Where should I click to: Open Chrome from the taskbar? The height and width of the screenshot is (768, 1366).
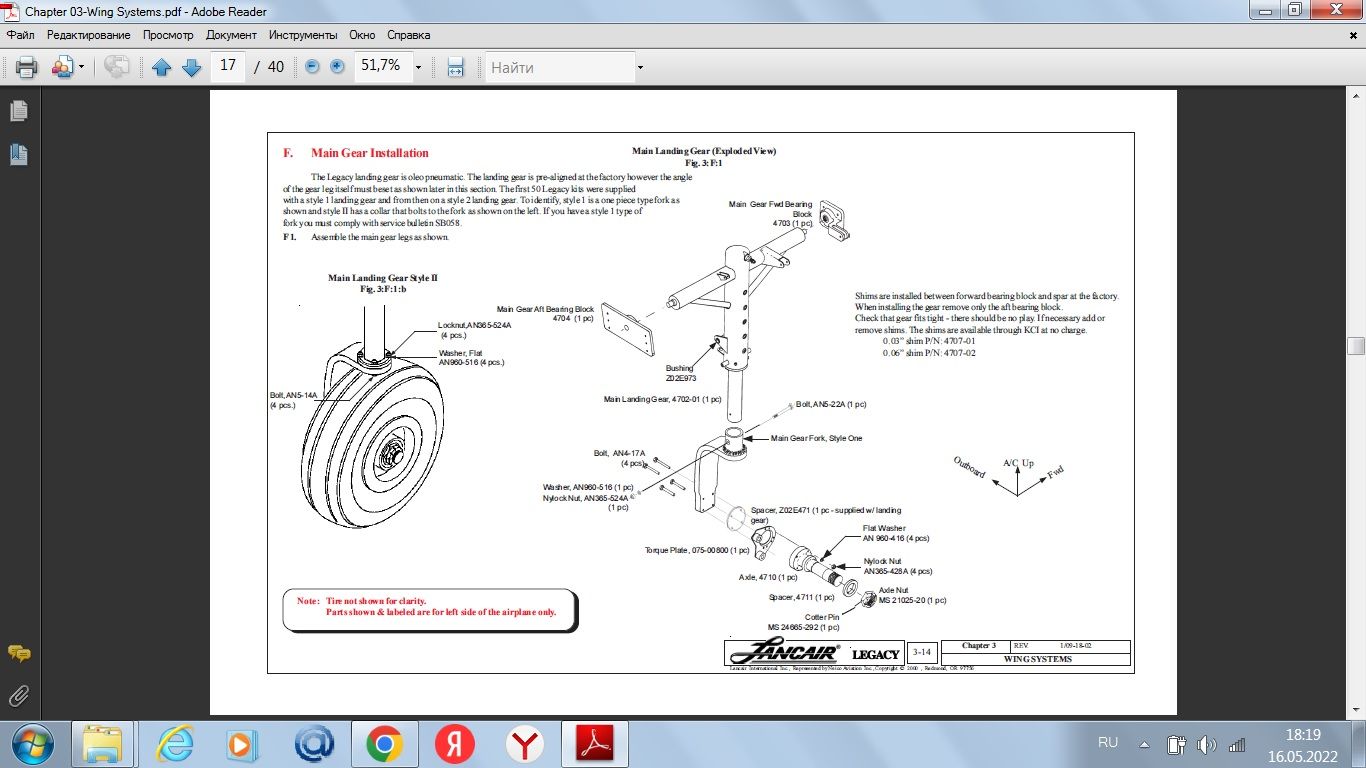pyautogui.click(x=383, y=744)
